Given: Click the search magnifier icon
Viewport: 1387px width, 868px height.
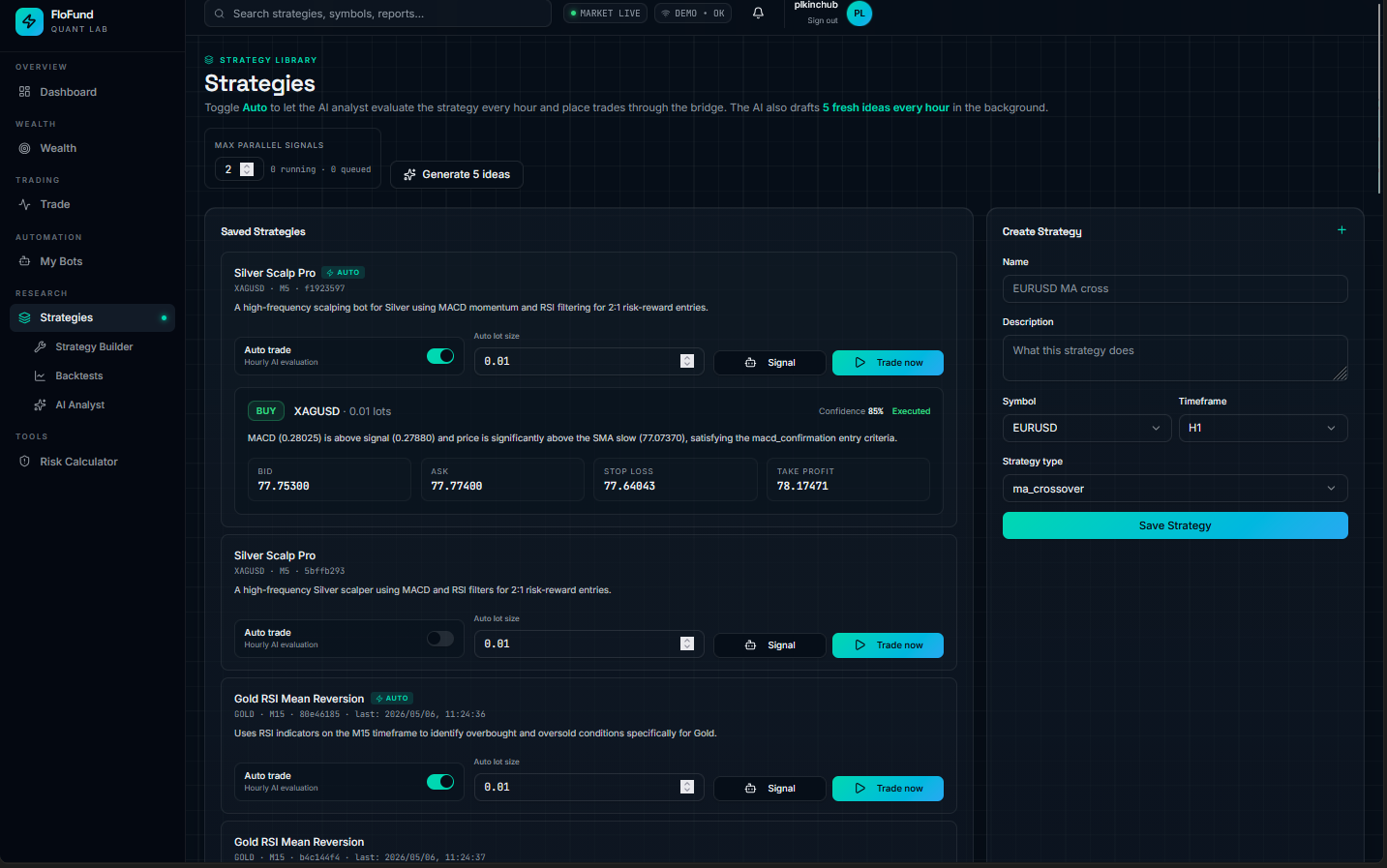Looking at the screenshot, I should [x=220, y=14].
